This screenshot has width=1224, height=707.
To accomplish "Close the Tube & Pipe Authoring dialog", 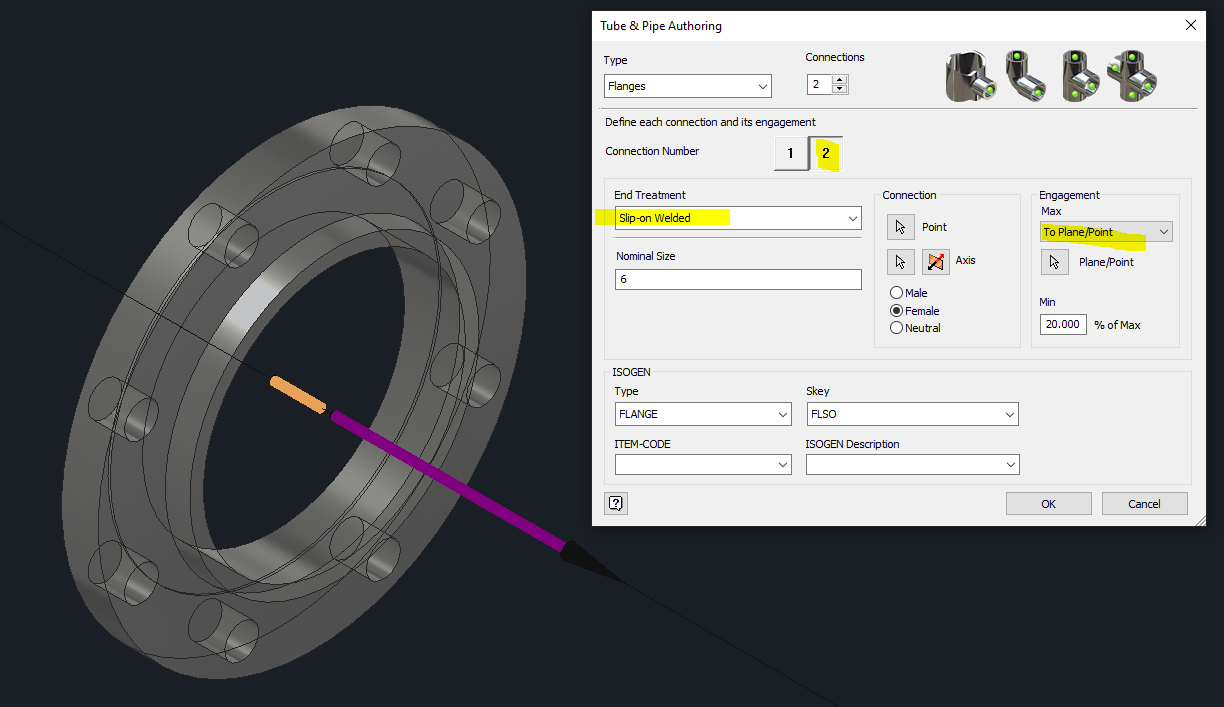I will tap(1190, 26).
